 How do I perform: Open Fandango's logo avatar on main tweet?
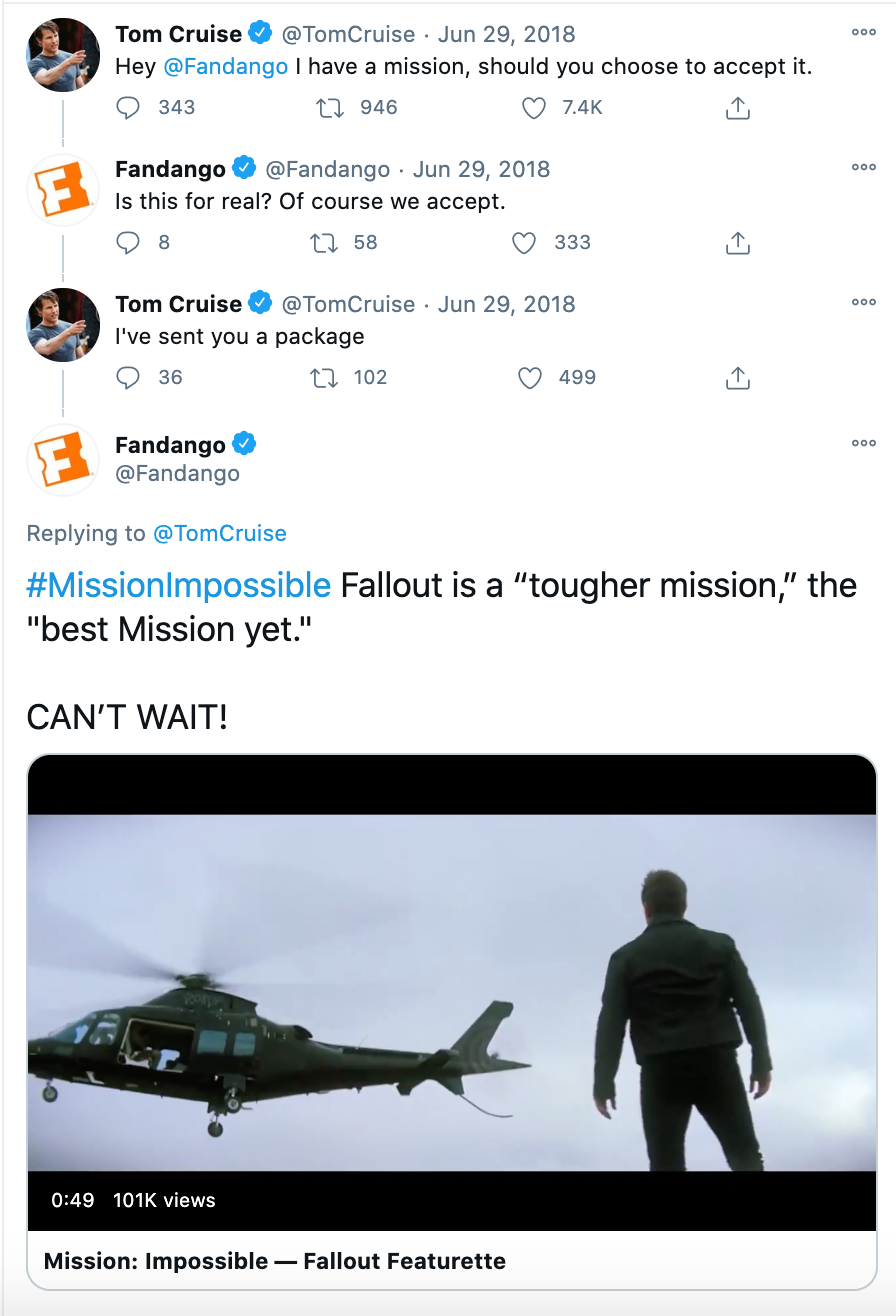coord(63,460)
